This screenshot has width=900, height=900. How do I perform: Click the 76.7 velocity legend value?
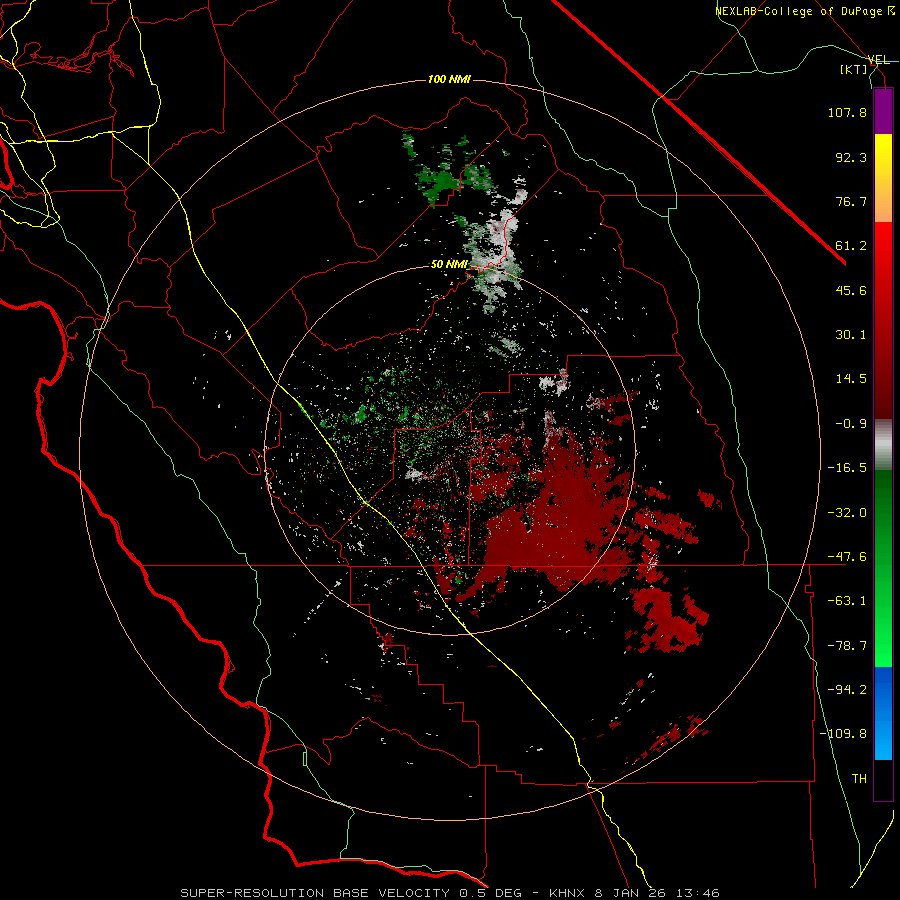(851, 201)
